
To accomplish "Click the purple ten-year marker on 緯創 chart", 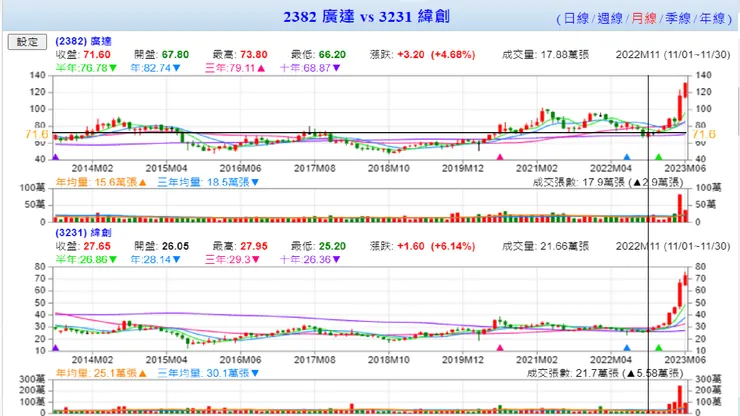I will (56, 348).
